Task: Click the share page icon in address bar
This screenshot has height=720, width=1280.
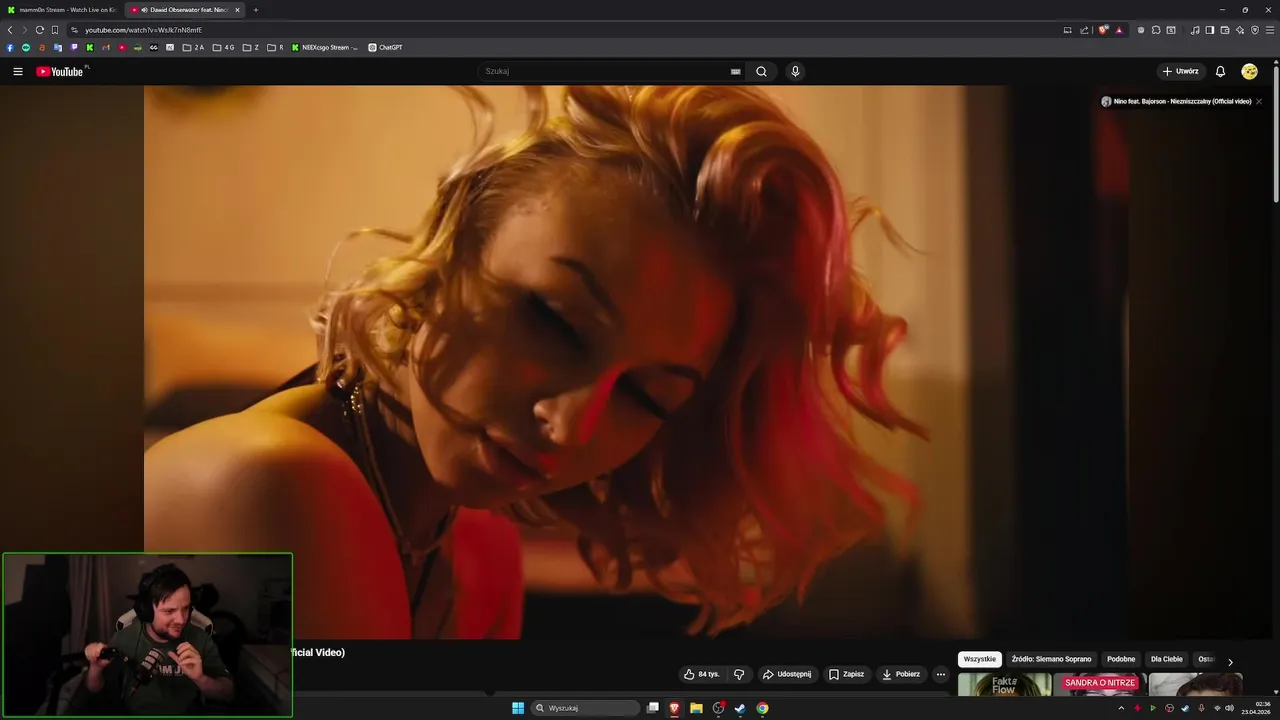Action: point(1084,30)
